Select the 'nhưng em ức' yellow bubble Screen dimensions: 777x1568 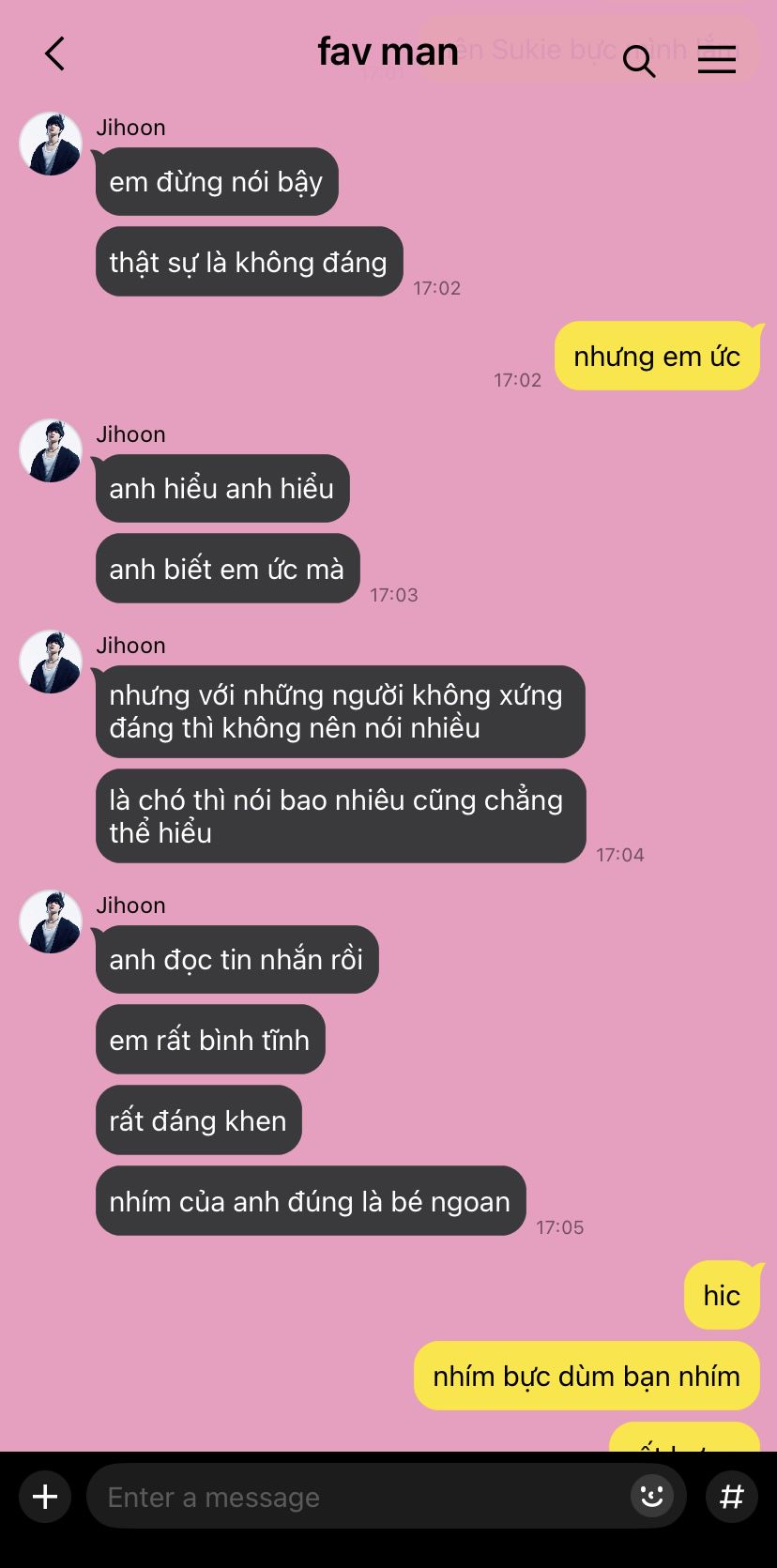[657, 356]
